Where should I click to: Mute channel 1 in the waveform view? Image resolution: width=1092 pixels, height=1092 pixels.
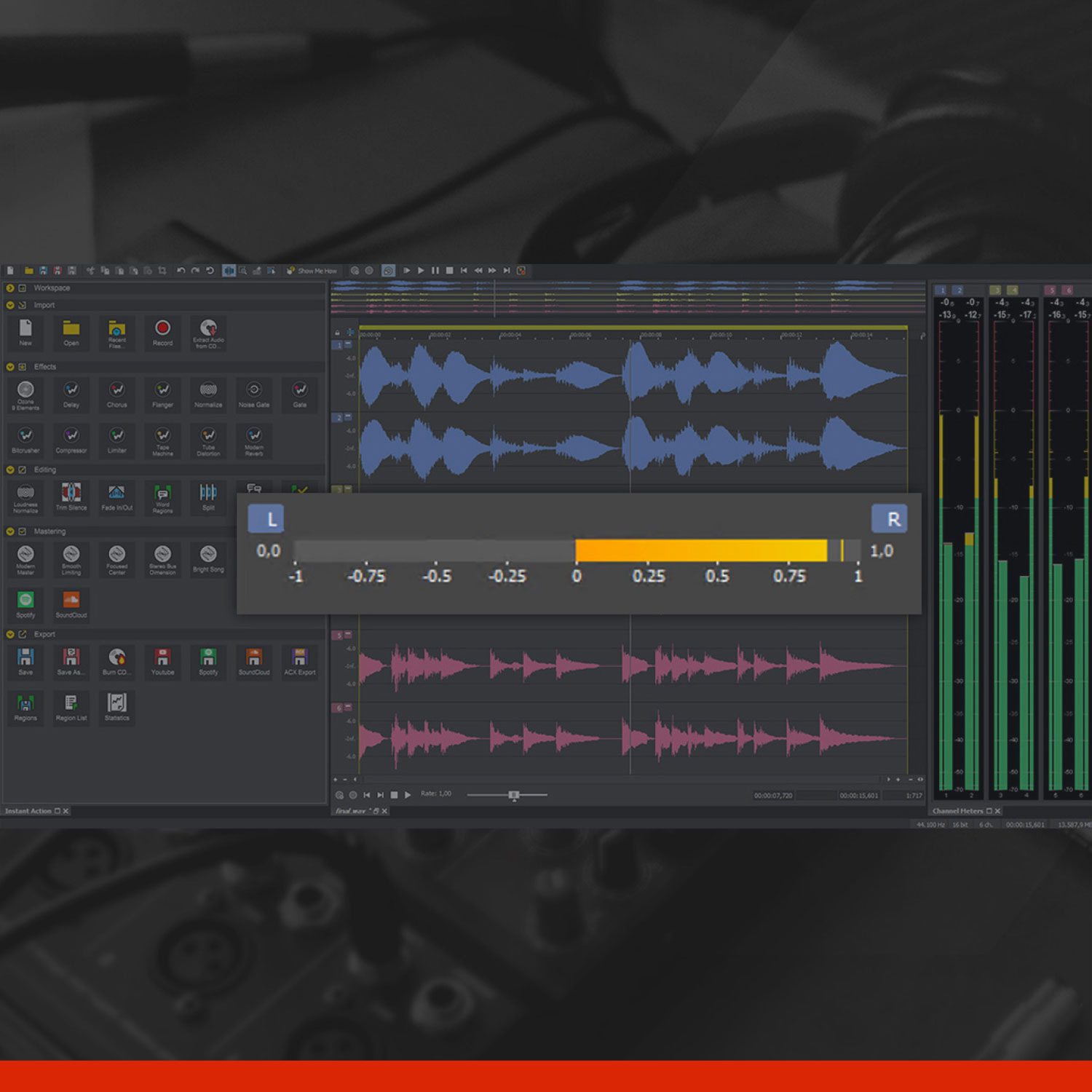[x=348, y=345]
